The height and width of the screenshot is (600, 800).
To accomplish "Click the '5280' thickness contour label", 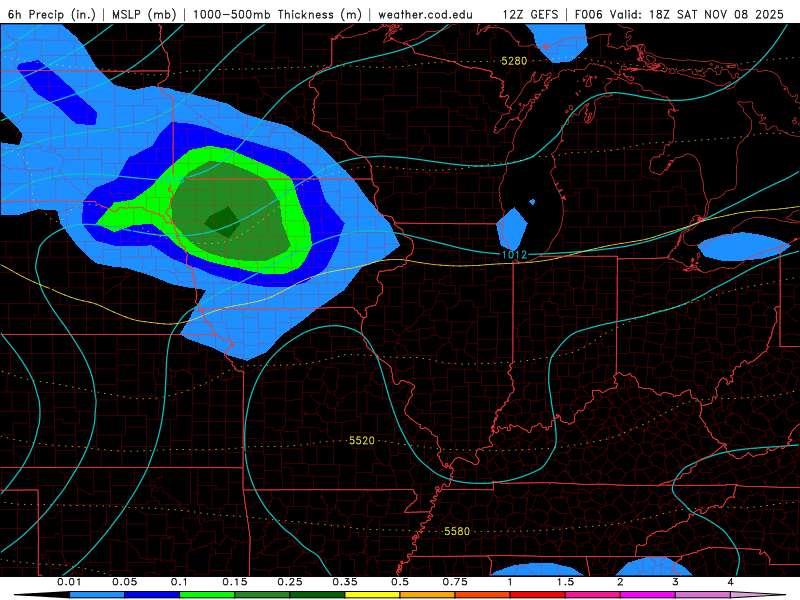I will [x=514, y=61].
